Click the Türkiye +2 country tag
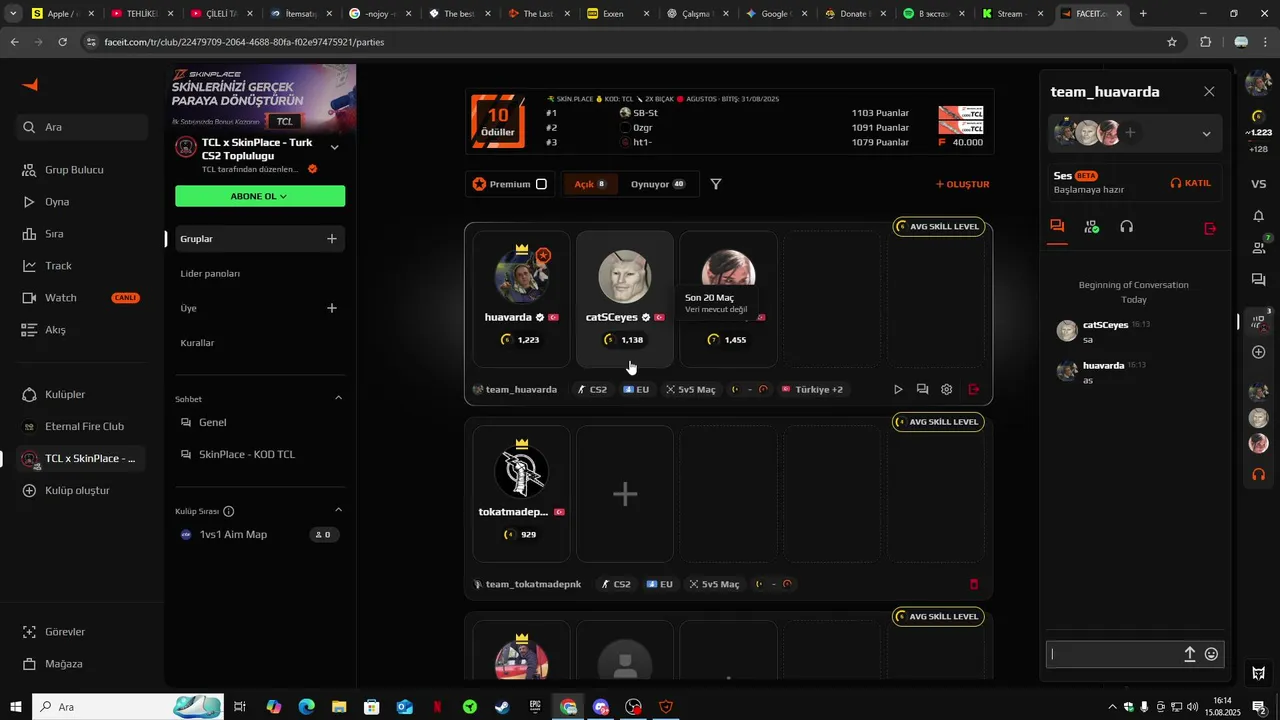This screenshot has height=720, width=1280. click(812, 389)
